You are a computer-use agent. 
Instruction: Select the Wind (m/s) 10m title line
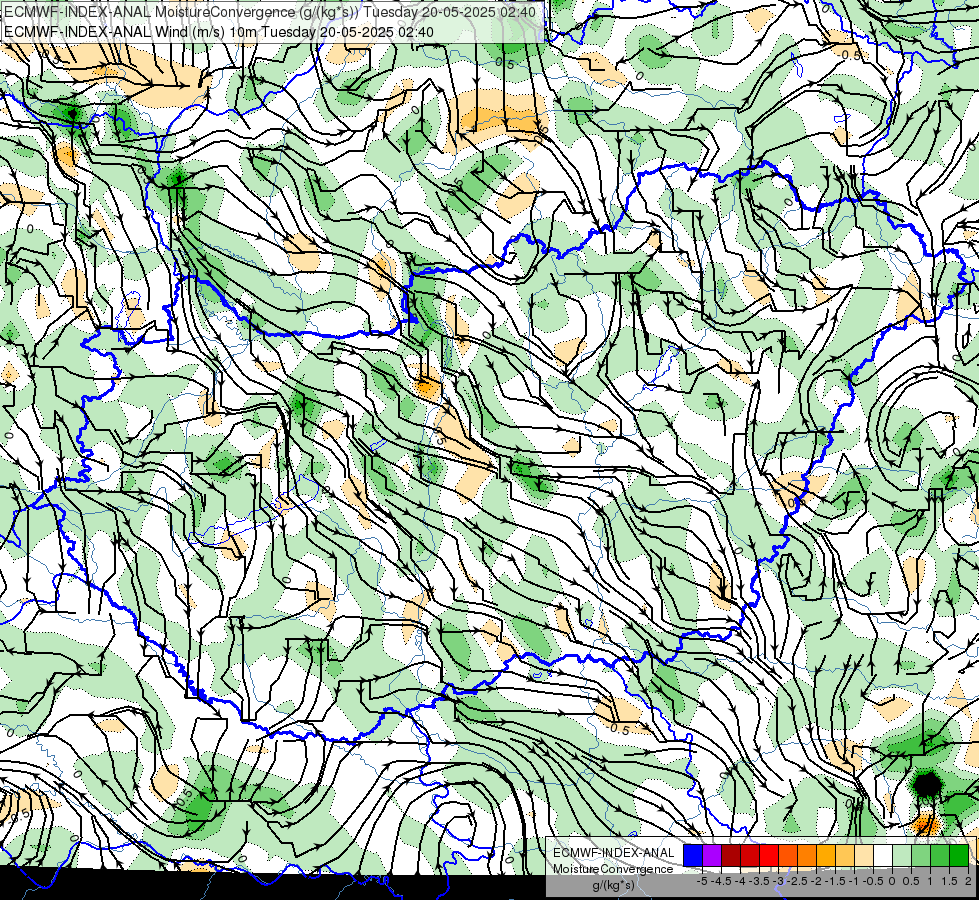coord(219,31)
